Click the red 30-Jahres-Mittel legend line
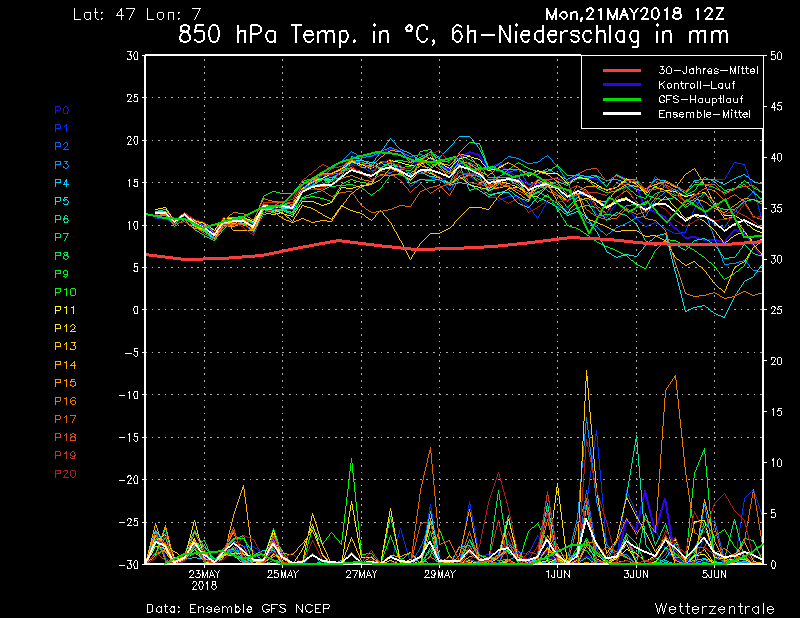This screenshot has height=618, width=800. (621, 71)
